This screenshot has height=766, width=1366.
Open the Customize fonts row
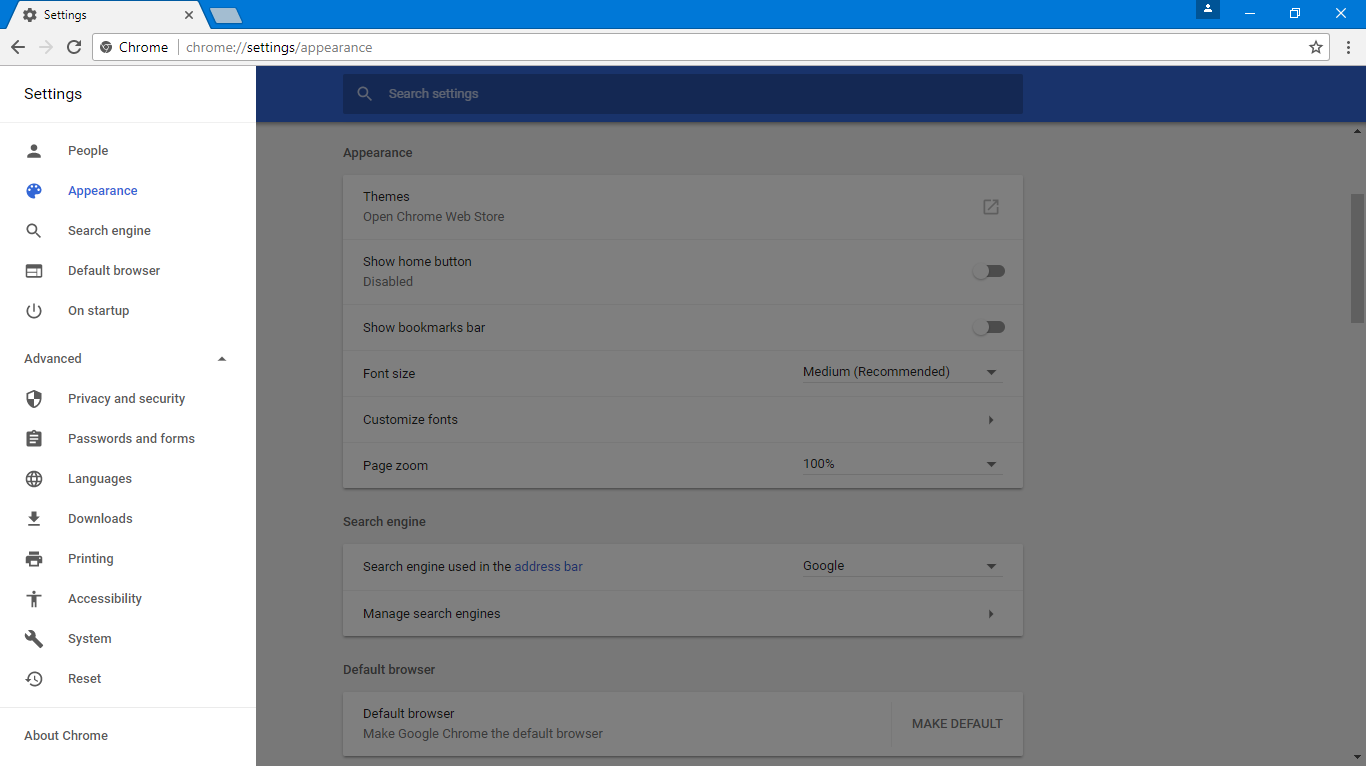pos(683,420)
